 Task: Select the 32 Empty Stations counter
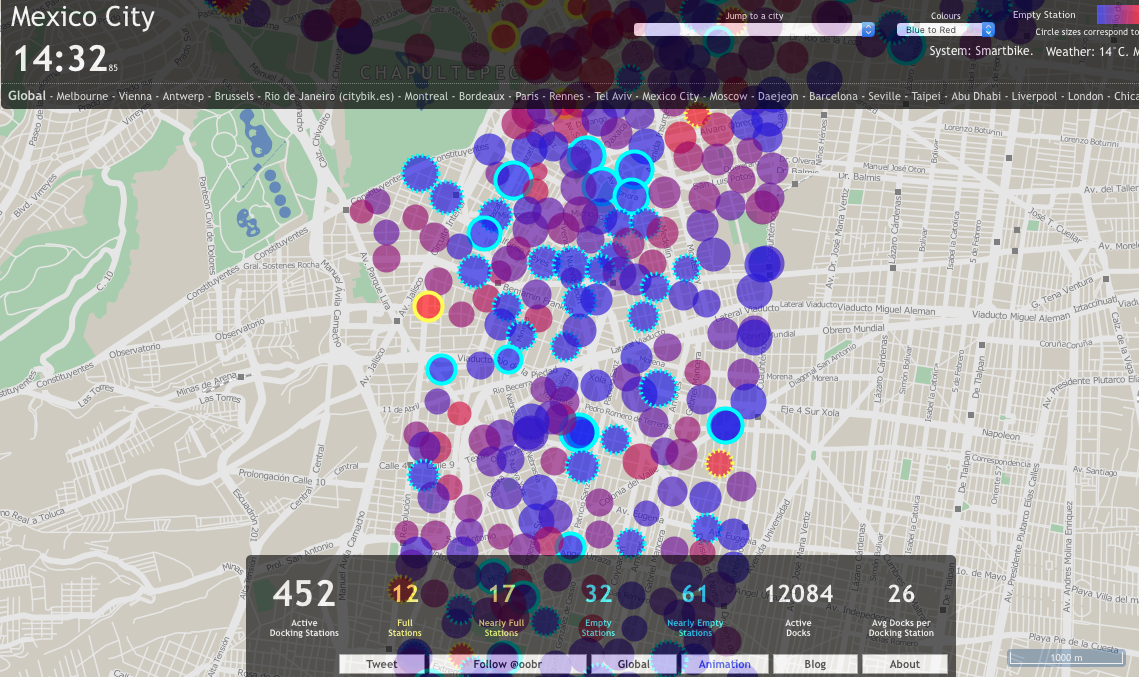click(598, 608)
